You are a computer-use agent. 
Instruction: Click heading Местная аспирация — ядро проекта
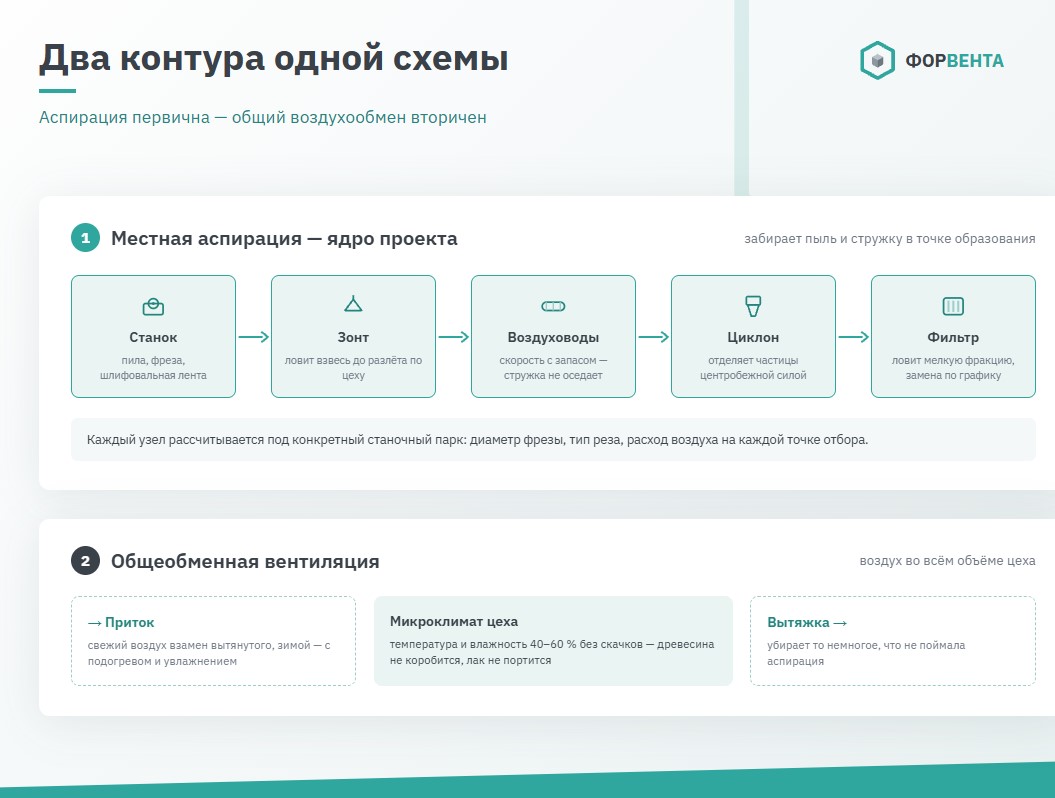284,238
